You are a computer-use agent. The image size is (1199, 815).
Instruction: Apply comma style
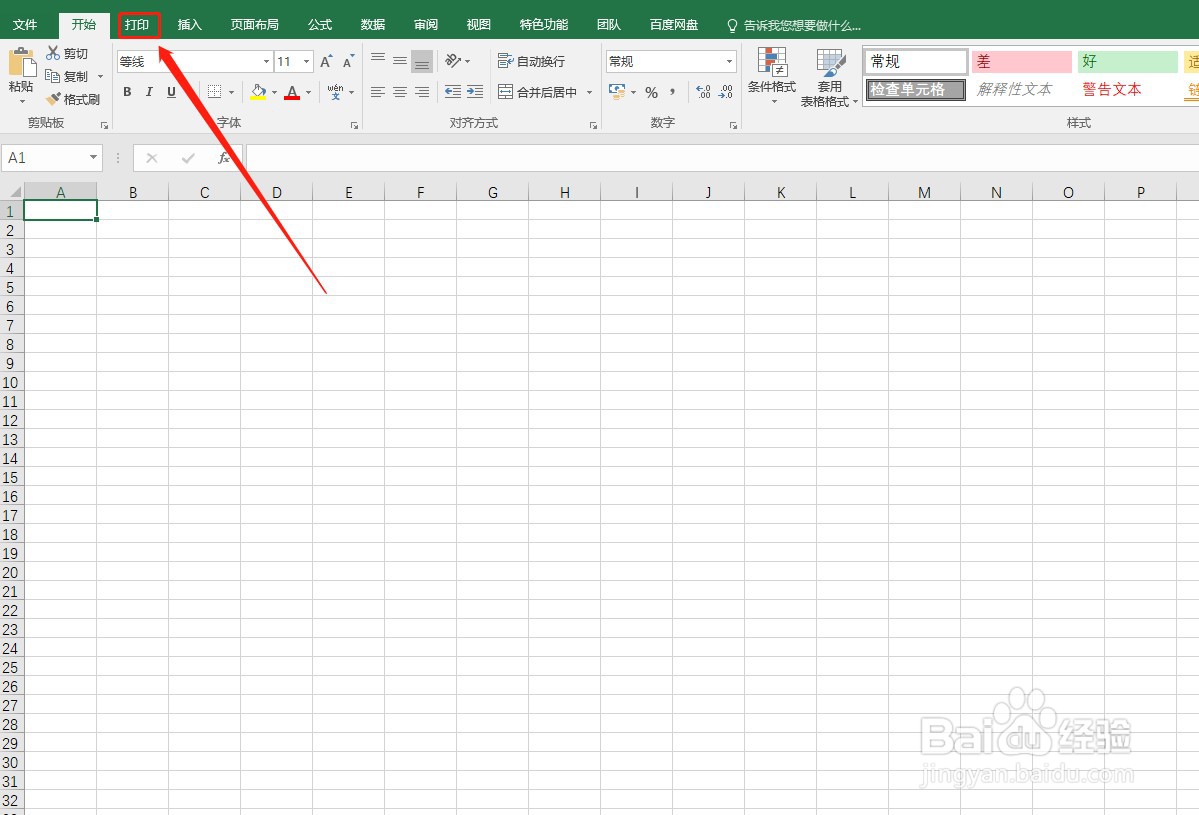click(x=672, y=92)
